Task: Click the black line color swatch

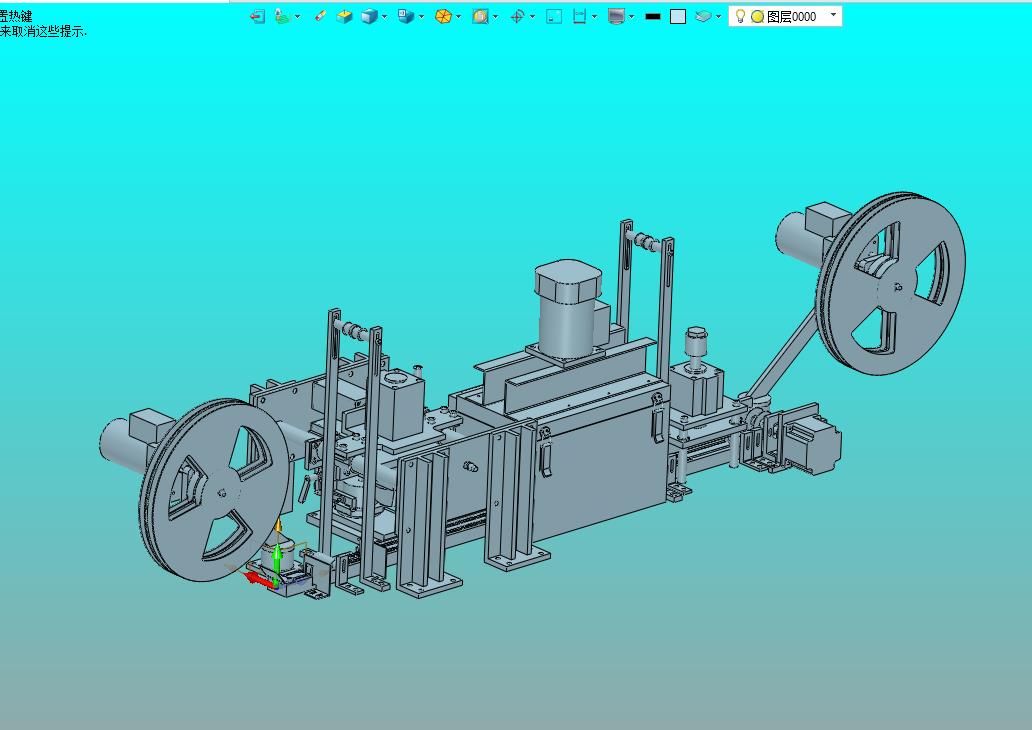Action: [x=653, y=16]
